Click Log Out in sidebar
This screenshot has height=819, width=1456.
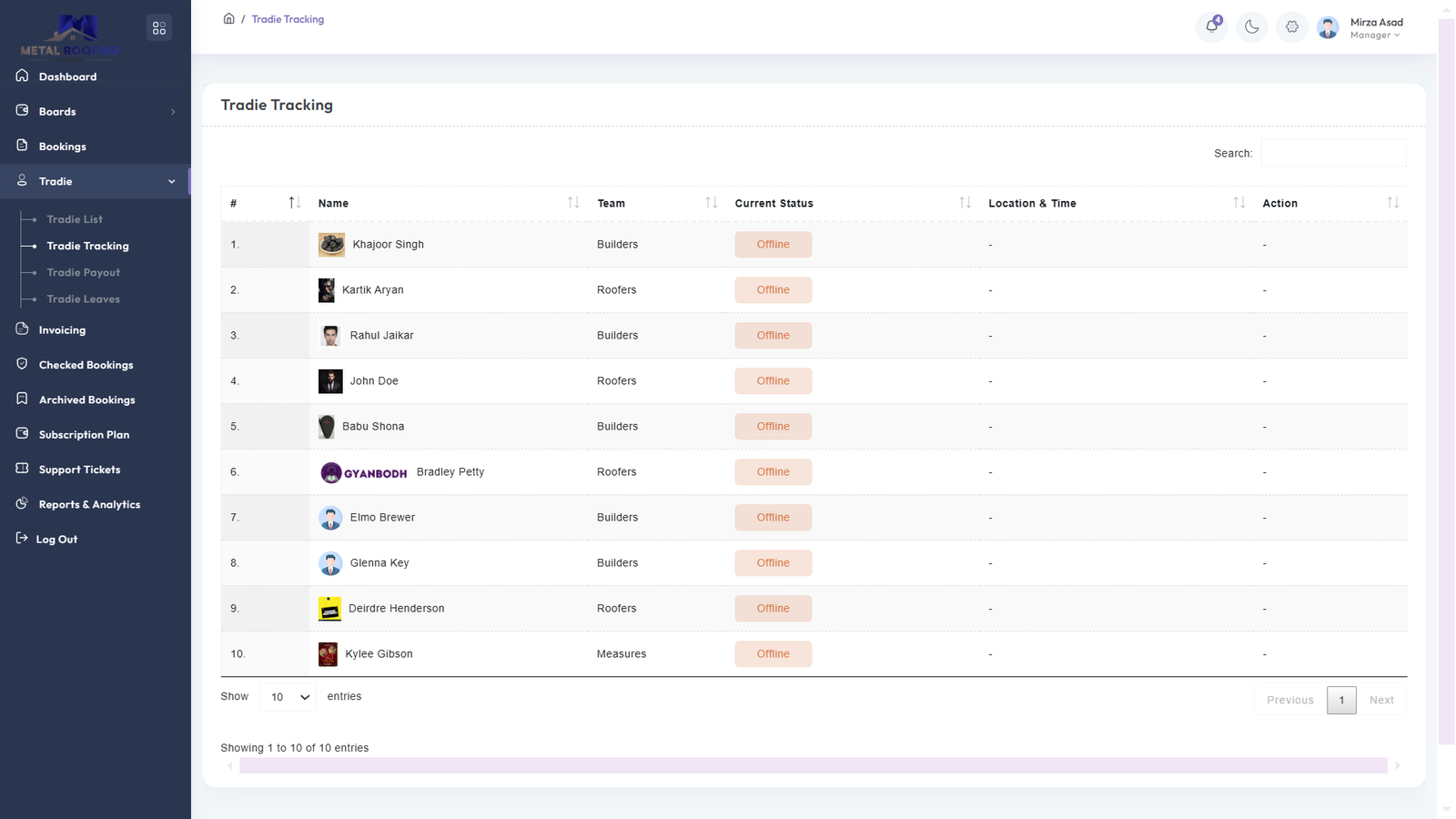click(x=56, y=539)
